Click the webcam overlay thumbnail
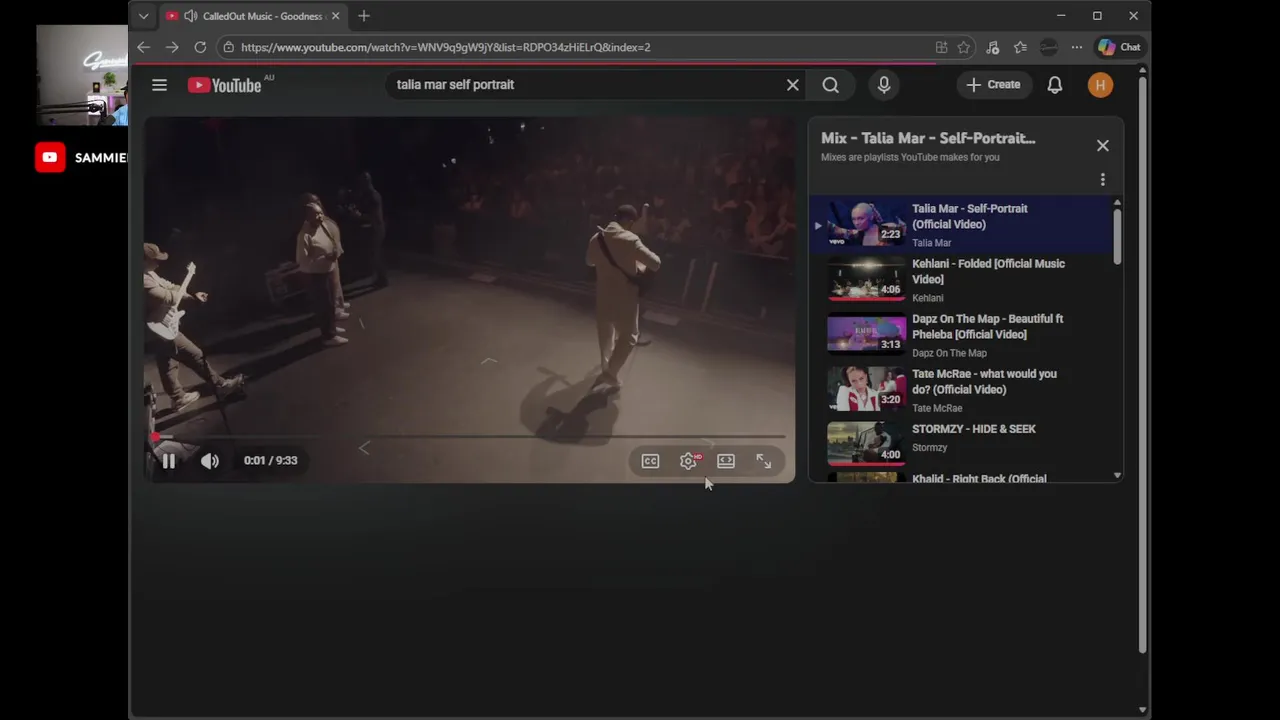 (82, 75)
